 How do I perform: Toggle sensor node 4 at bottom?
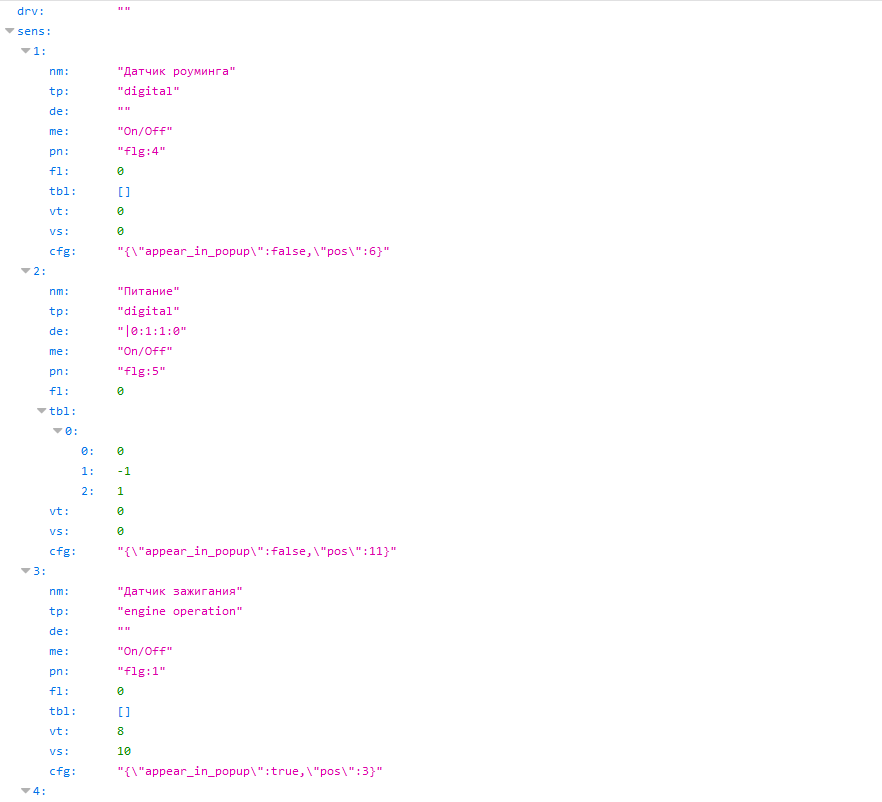(26, 791)
